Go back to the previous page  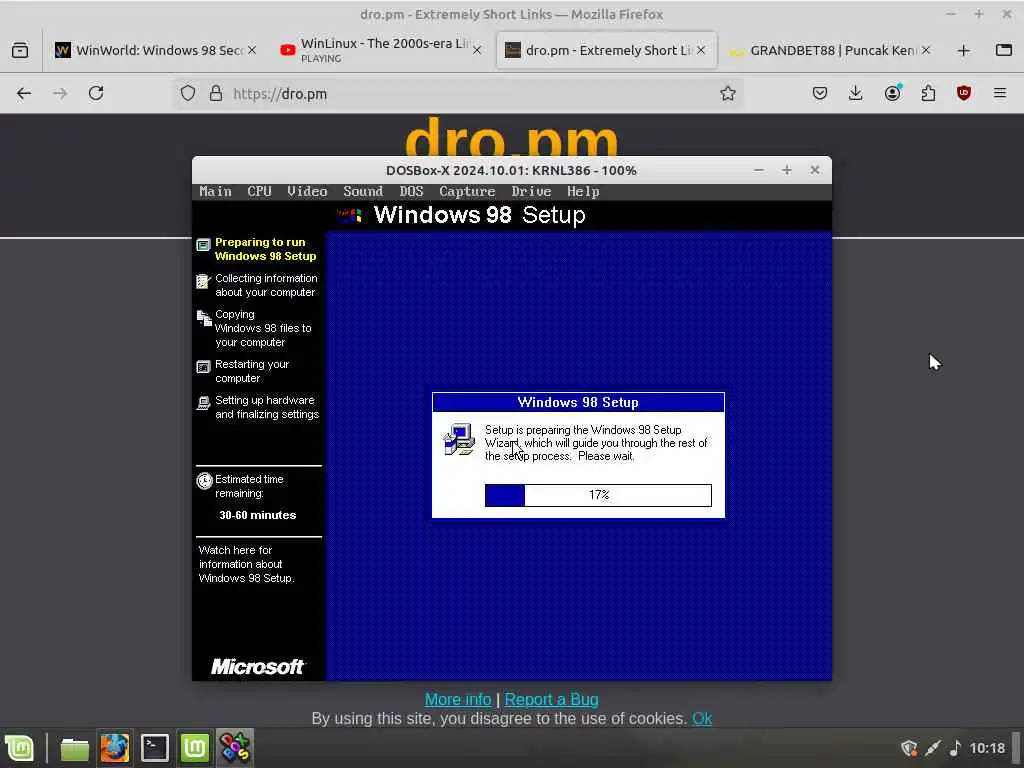24,93
